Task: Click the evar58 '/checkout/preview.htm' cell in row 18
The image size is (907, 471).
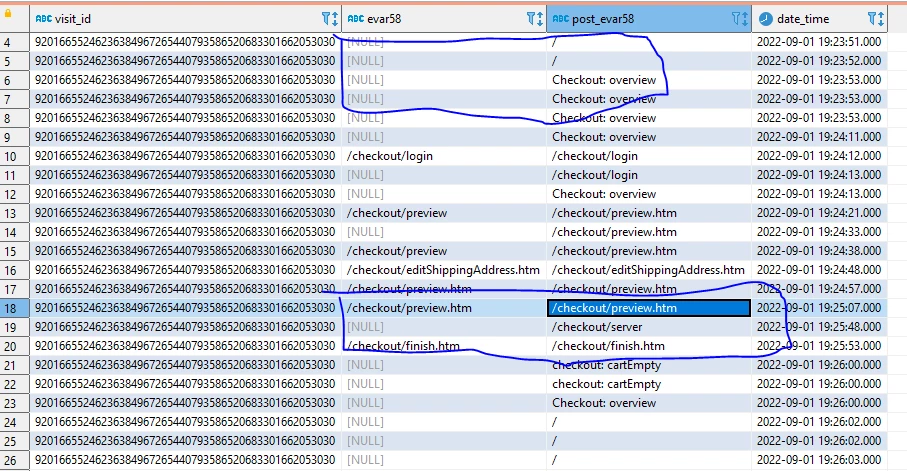Action: click(444, 308)
